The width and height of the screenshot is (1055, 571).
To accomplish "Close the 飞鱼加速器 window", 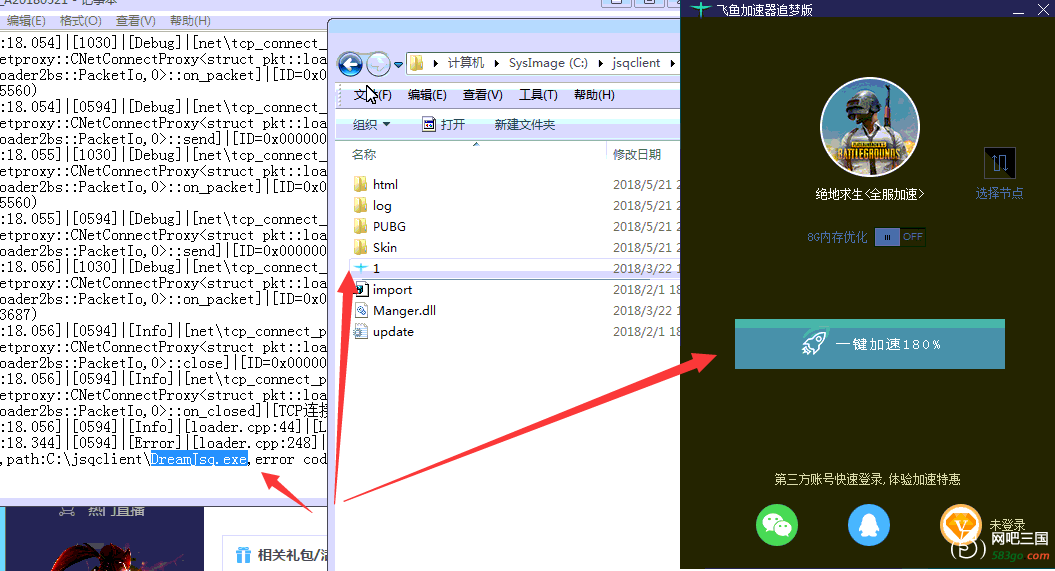I will (1042, 9).
